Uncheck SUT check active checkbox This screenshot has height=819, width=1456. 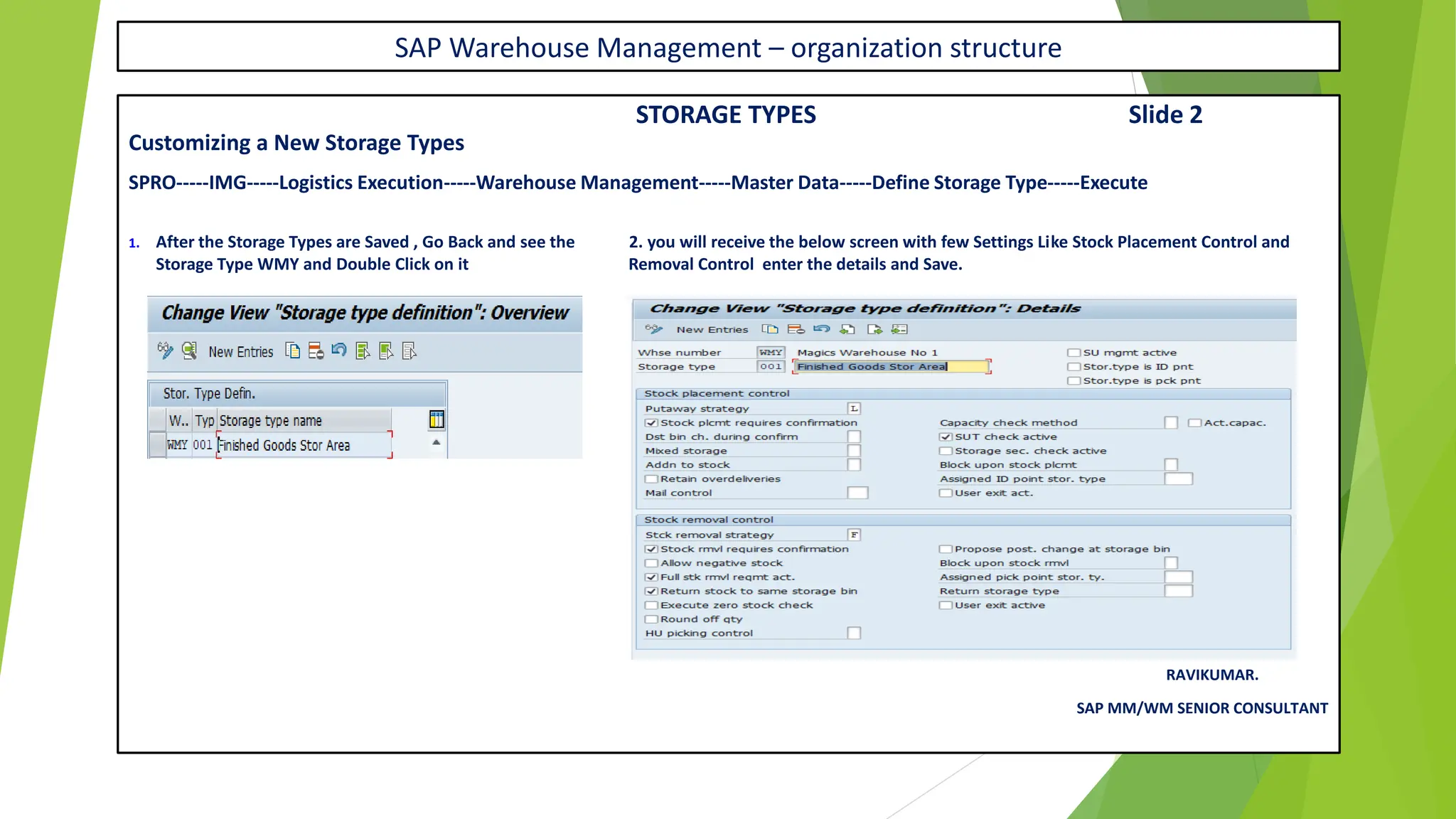[946, 437]
